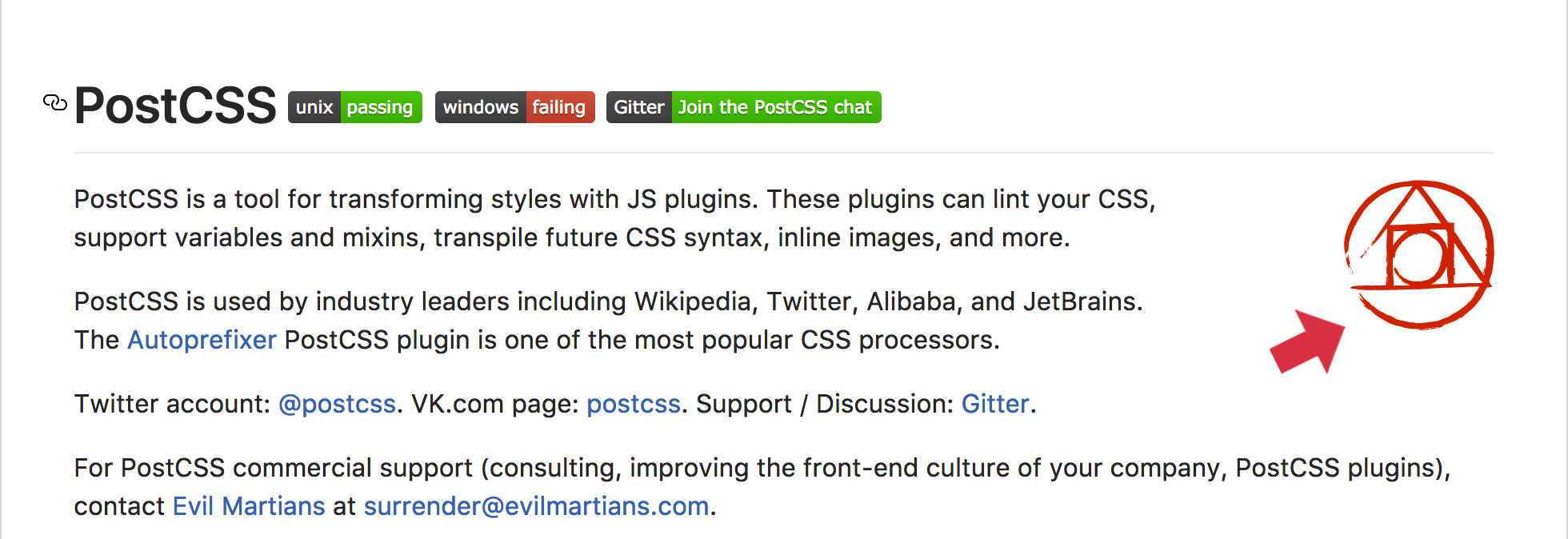1568x539 pixels.
Task: Click the "Twitter account:" text label
Action: pos(172,404)
